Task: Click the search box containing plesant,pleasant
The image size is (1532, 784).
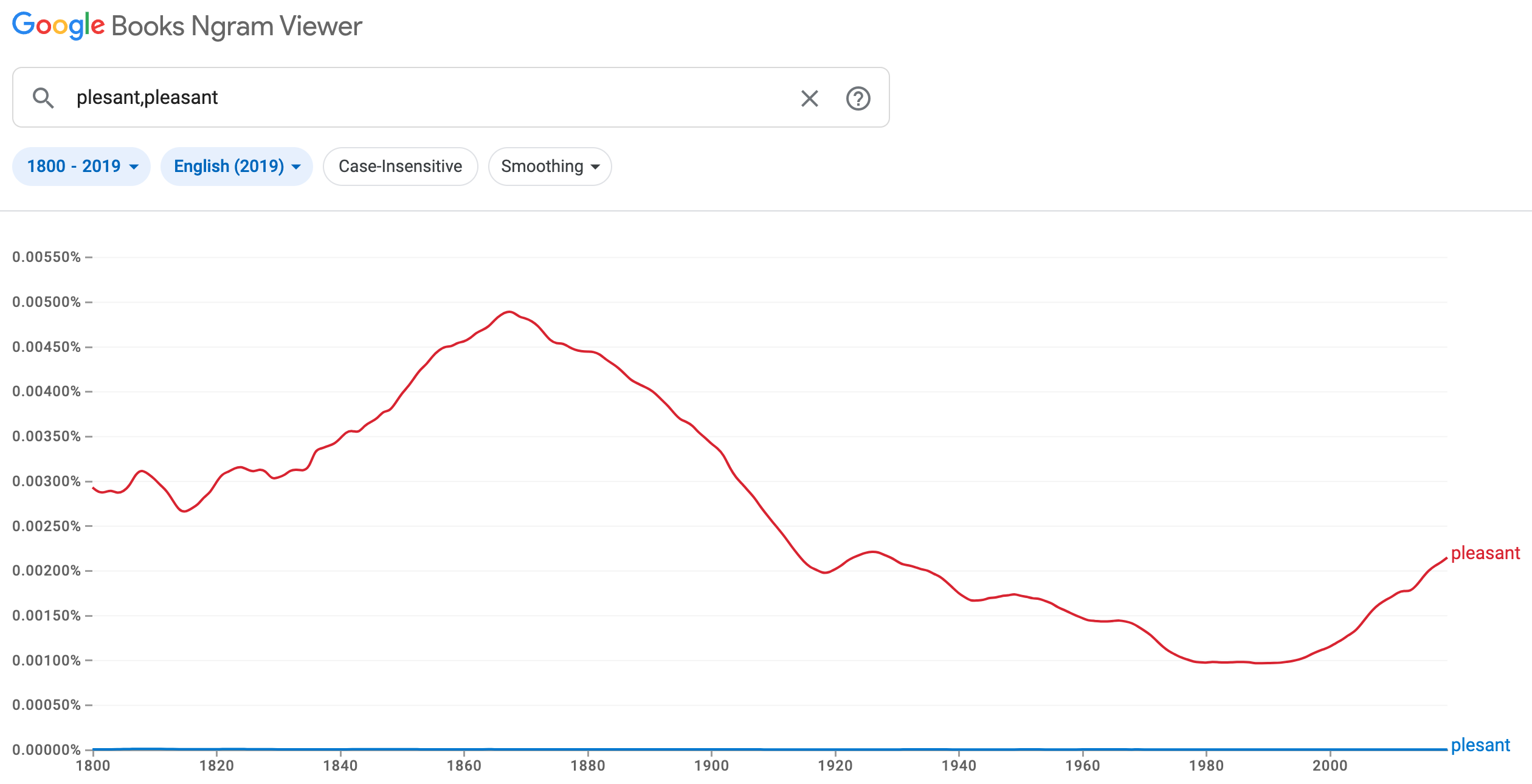Action: pos(426,98)
